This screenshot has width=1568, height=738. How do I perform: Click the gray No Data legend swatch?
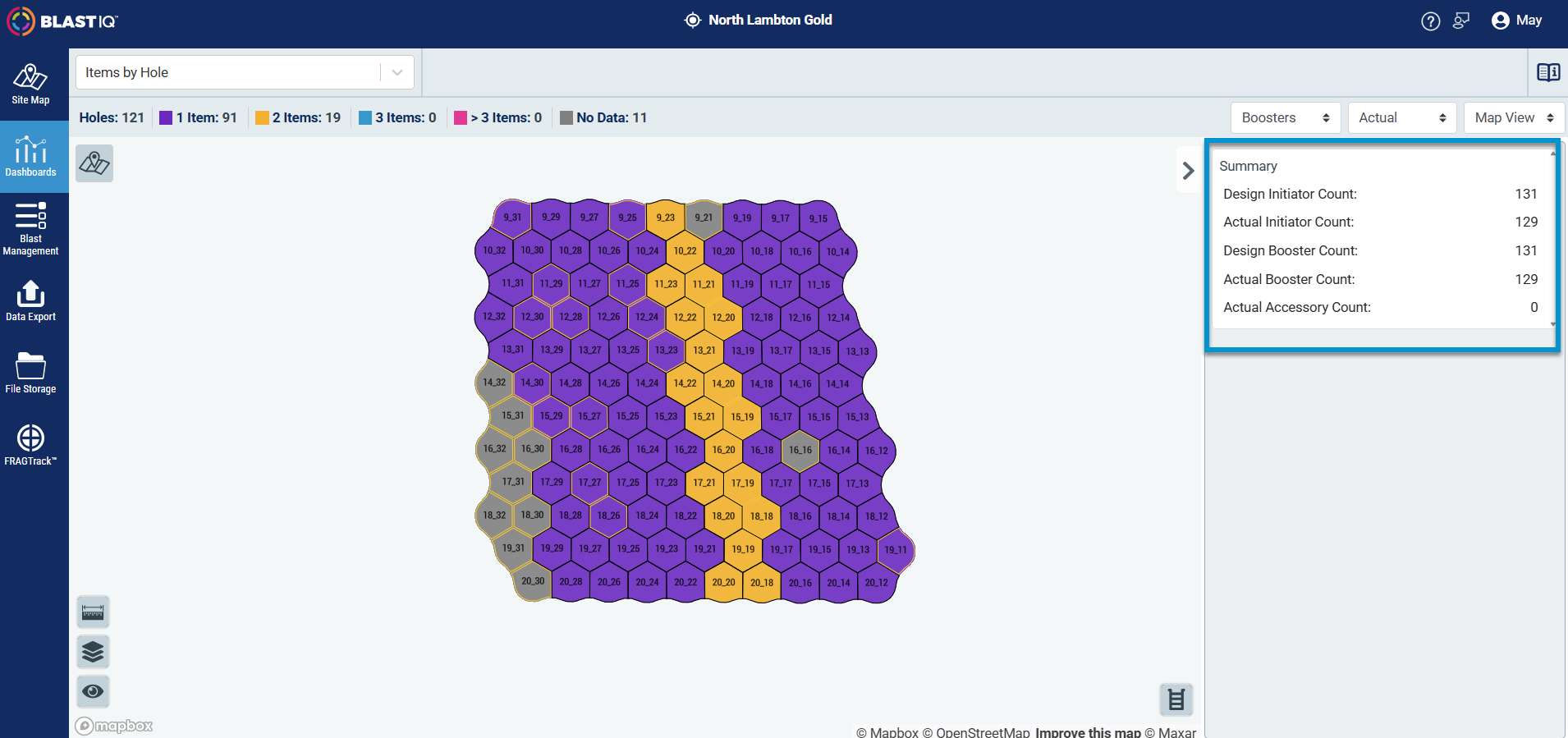point(566,118)
